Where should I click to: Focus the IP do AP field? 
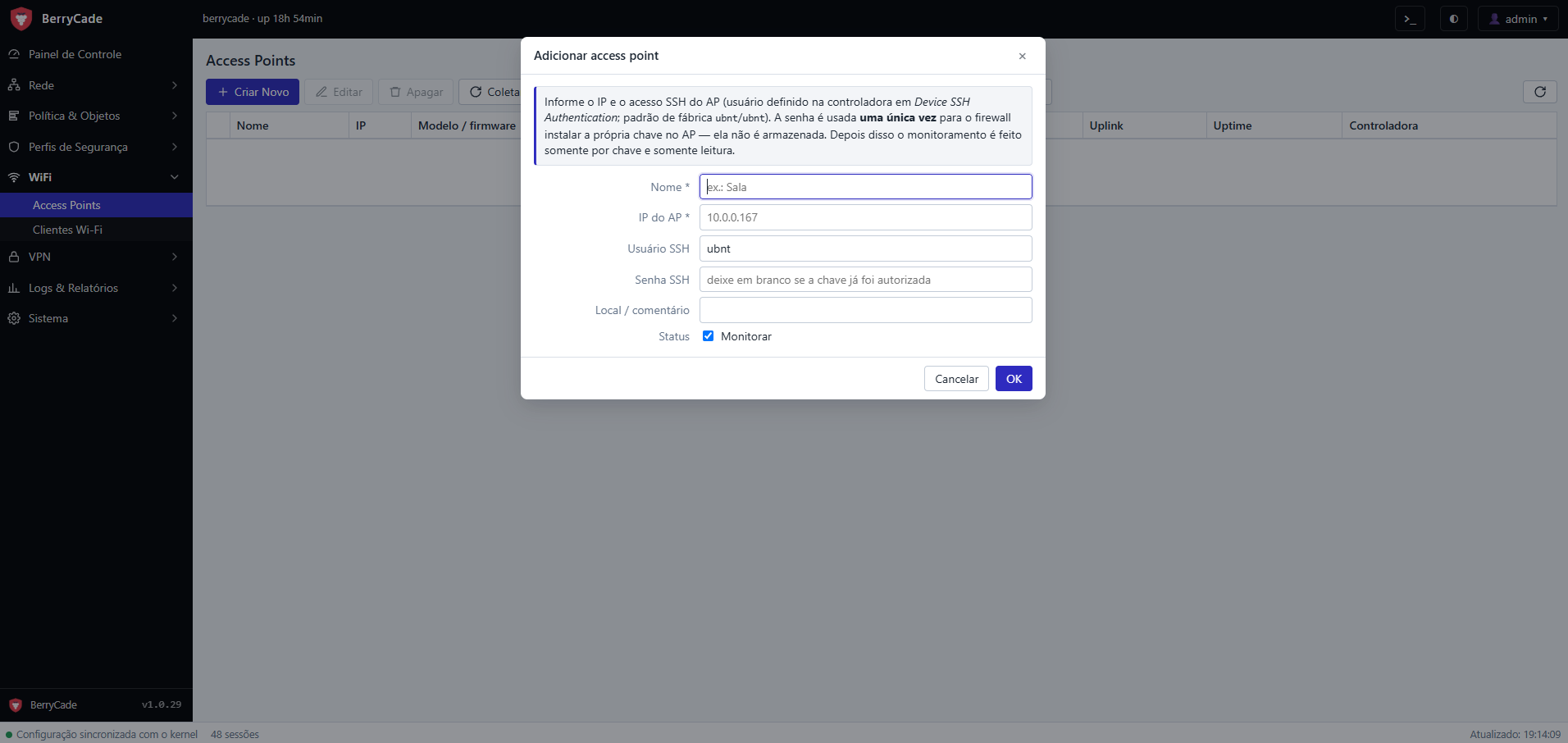[x=865, y=217]
